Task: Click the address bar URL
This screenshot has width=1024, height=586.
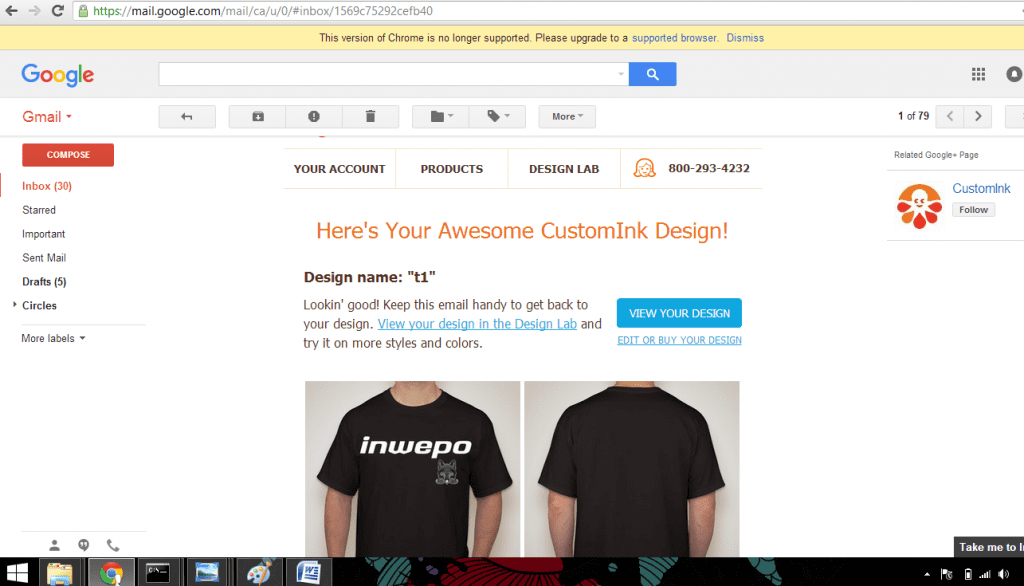Action: pos(263,11)
